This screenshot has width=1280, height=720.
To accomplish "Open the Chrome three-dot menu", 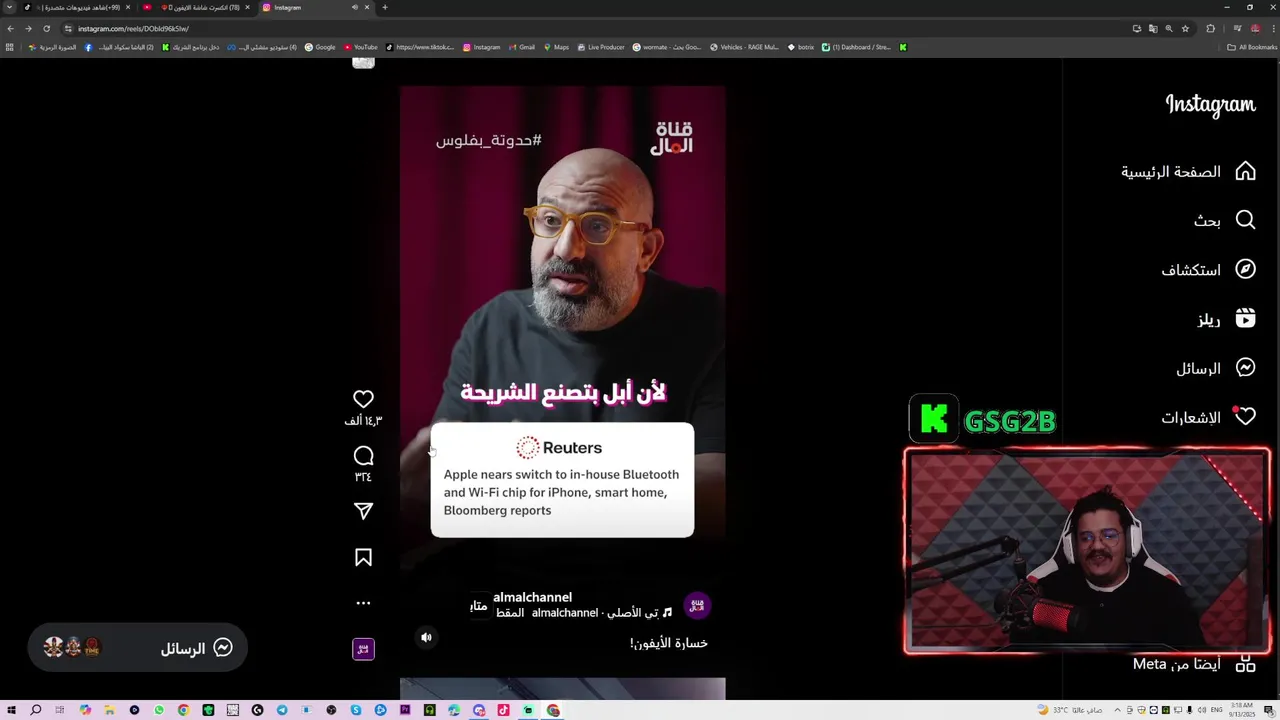I will pyautogui.click(x=1273, y=28).
